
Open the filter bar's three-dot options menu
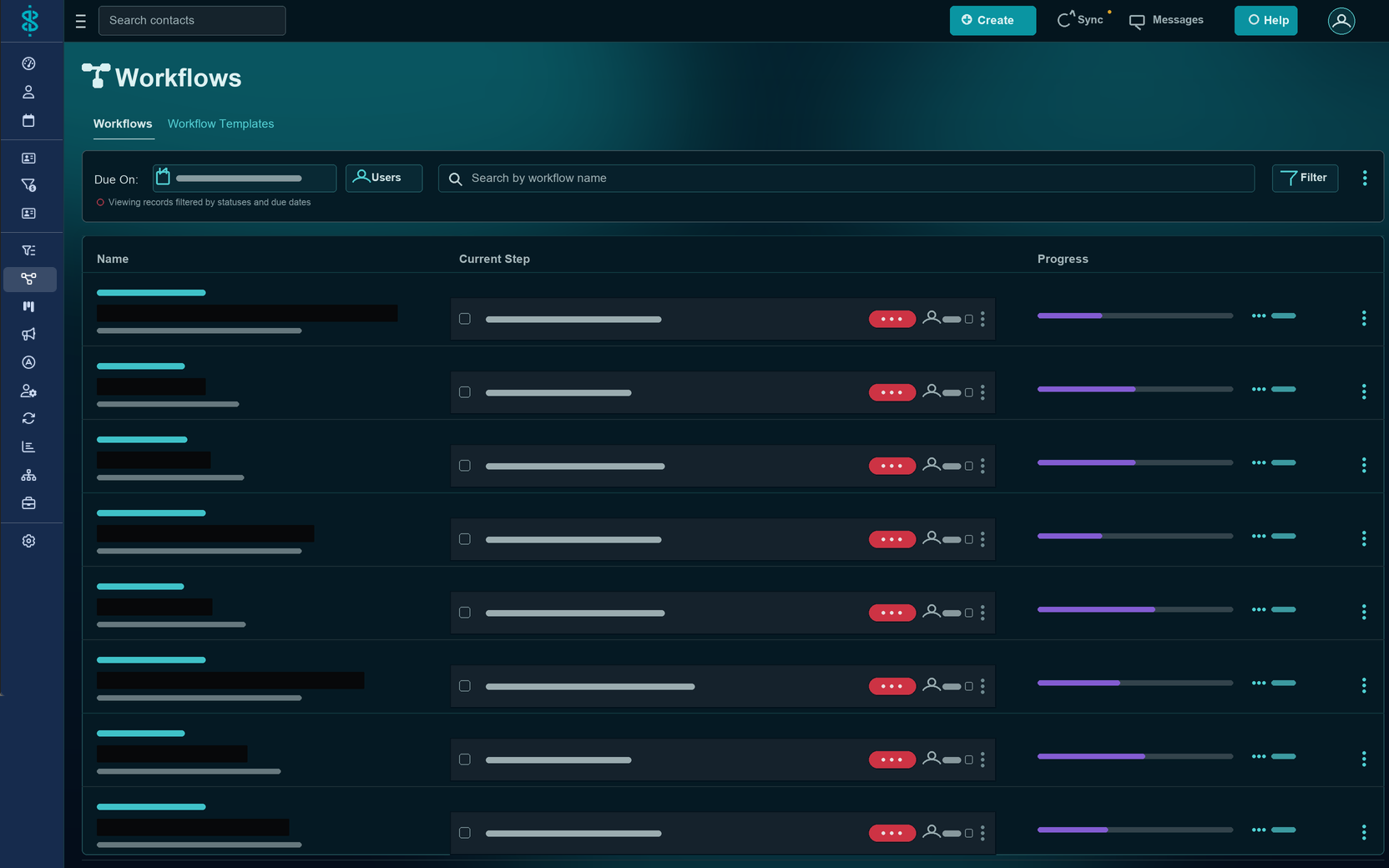1365,178
